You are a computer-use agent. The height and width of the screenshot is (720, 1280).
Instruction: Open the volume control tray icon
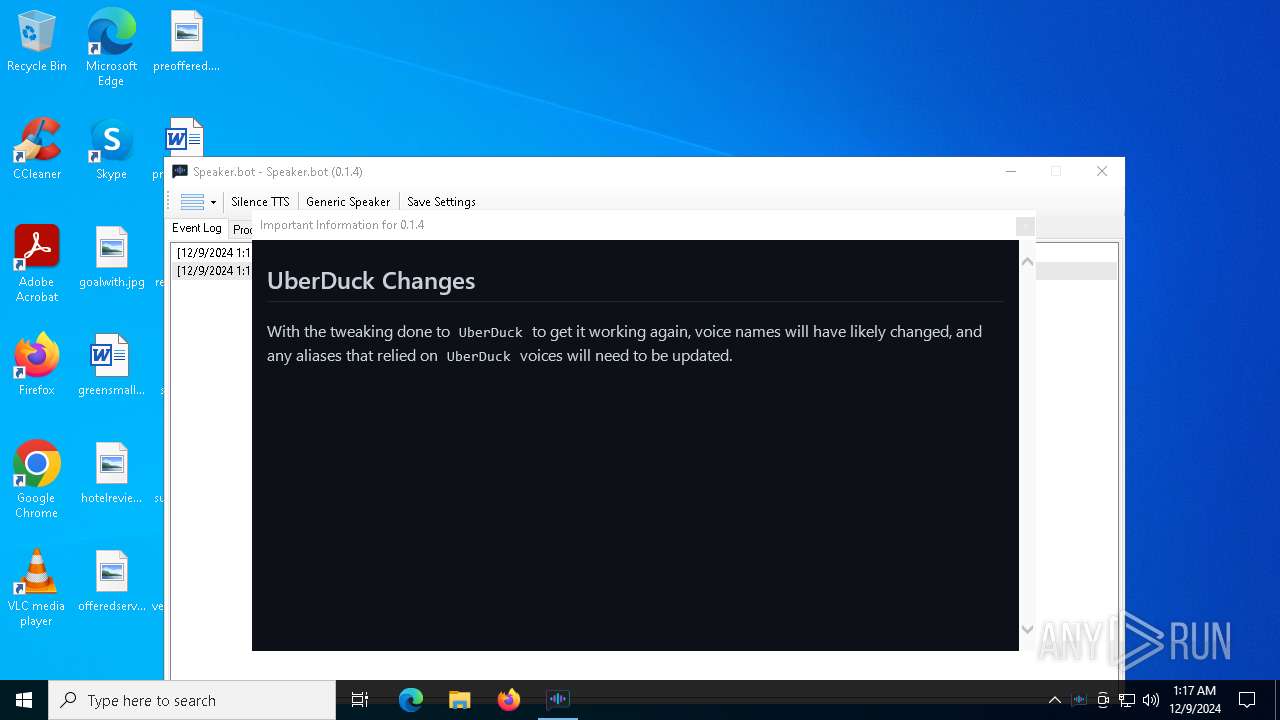[1151, 700]
